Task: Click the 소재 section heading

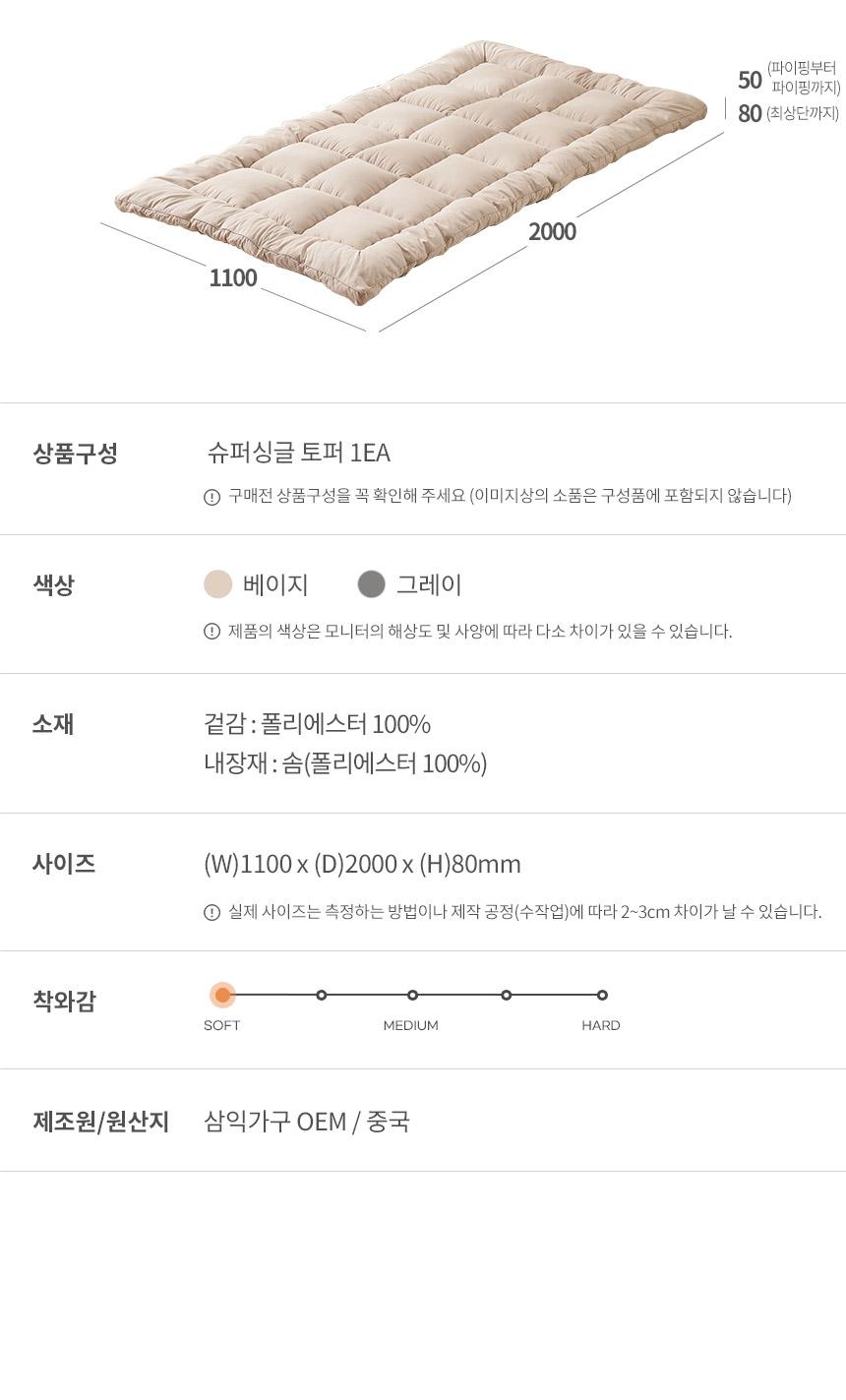Action: point(54,724)
